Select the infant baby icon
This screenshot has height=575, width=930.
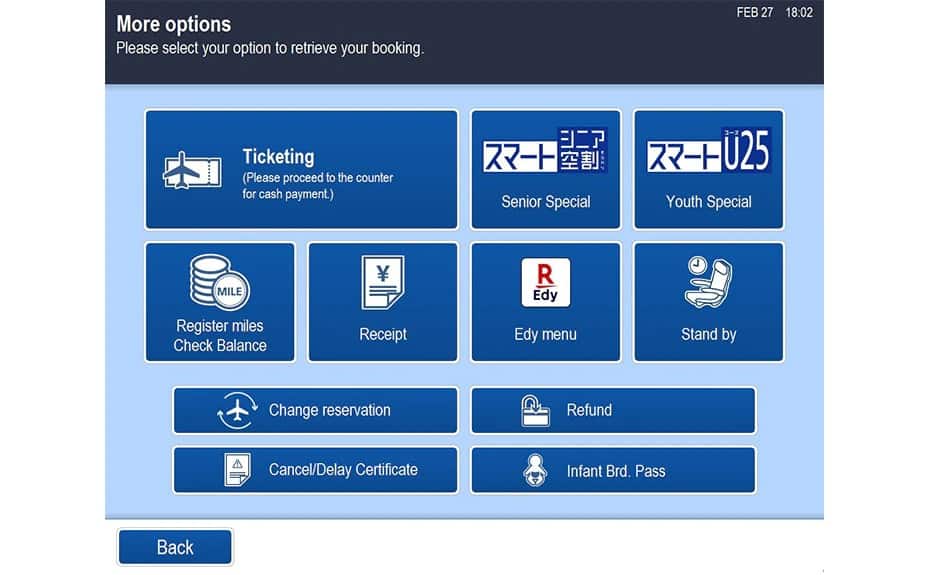pos(536,471)
